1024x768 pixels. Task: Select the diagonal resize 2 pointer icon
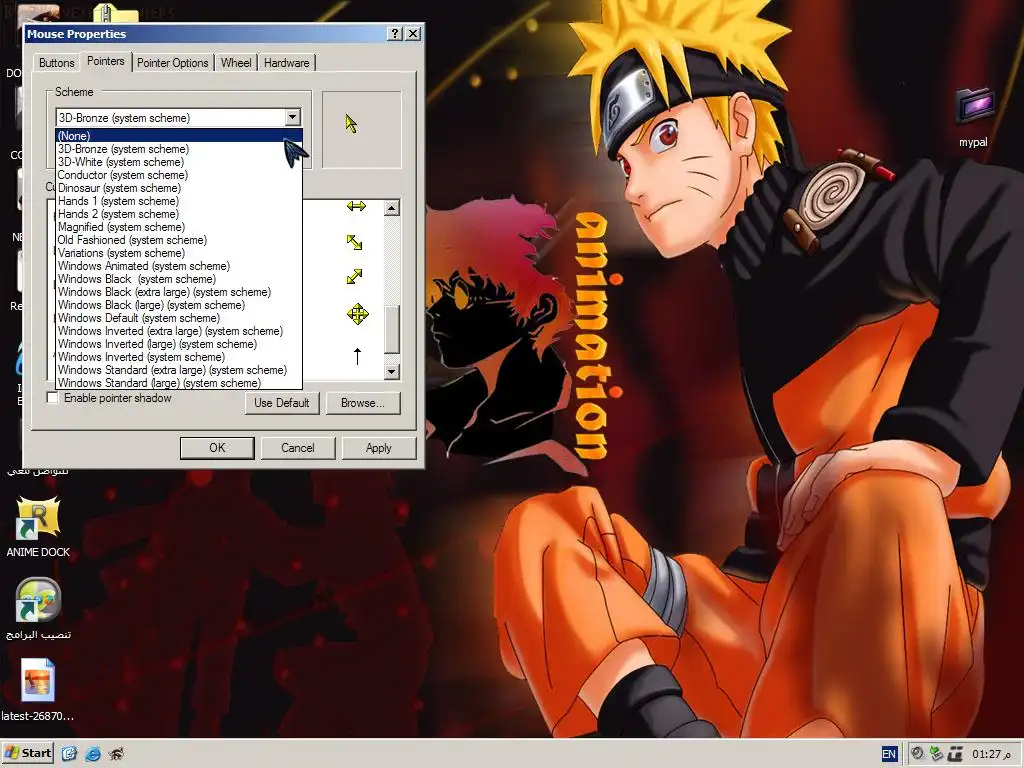point(355,276)
